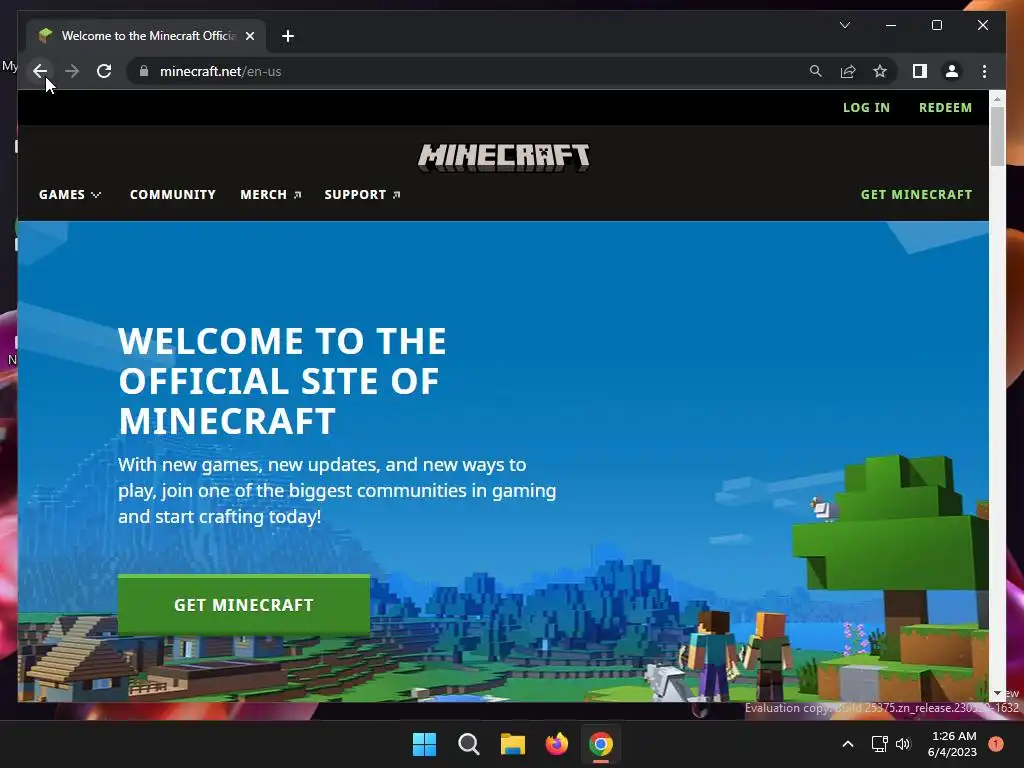This screenshot has height=768, width=1024.
Task: Open Windows taskbar search
Action: pos(468,744)
